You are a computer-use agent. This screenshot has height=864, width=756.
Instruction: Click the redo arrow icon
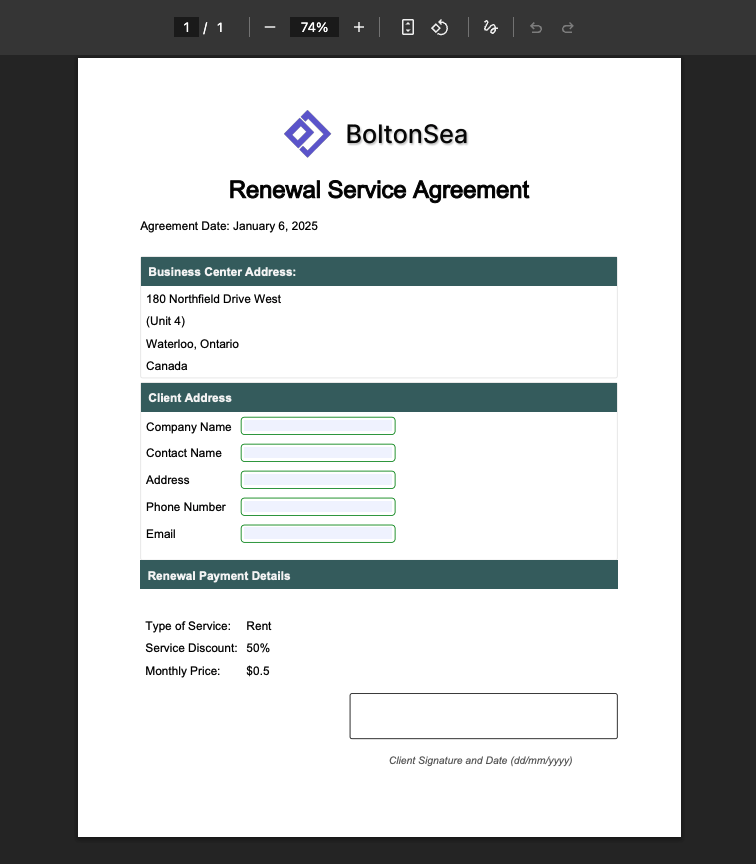568,27
